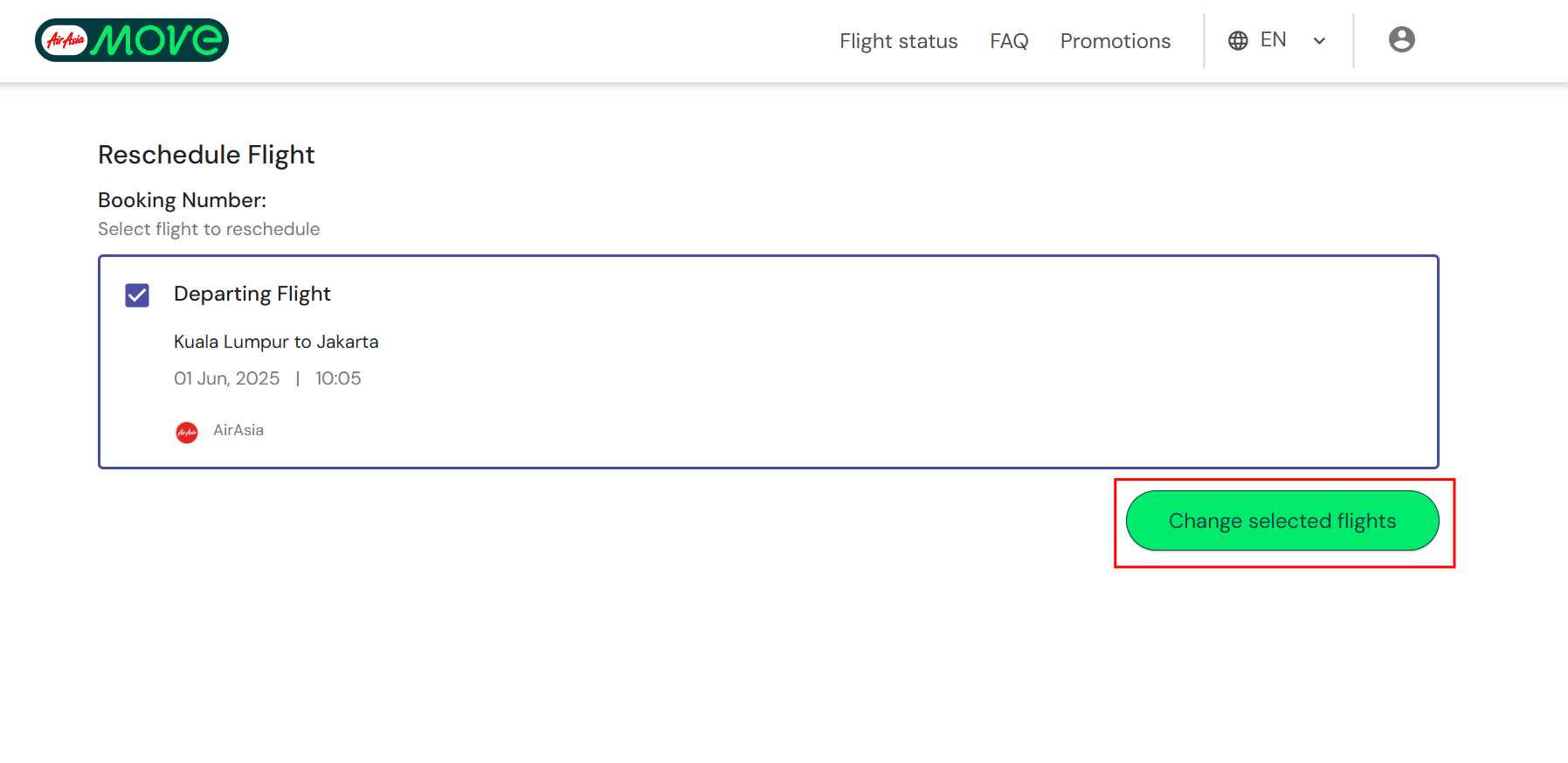Uncheck the Departing Flight checkbox

point(137,295)
